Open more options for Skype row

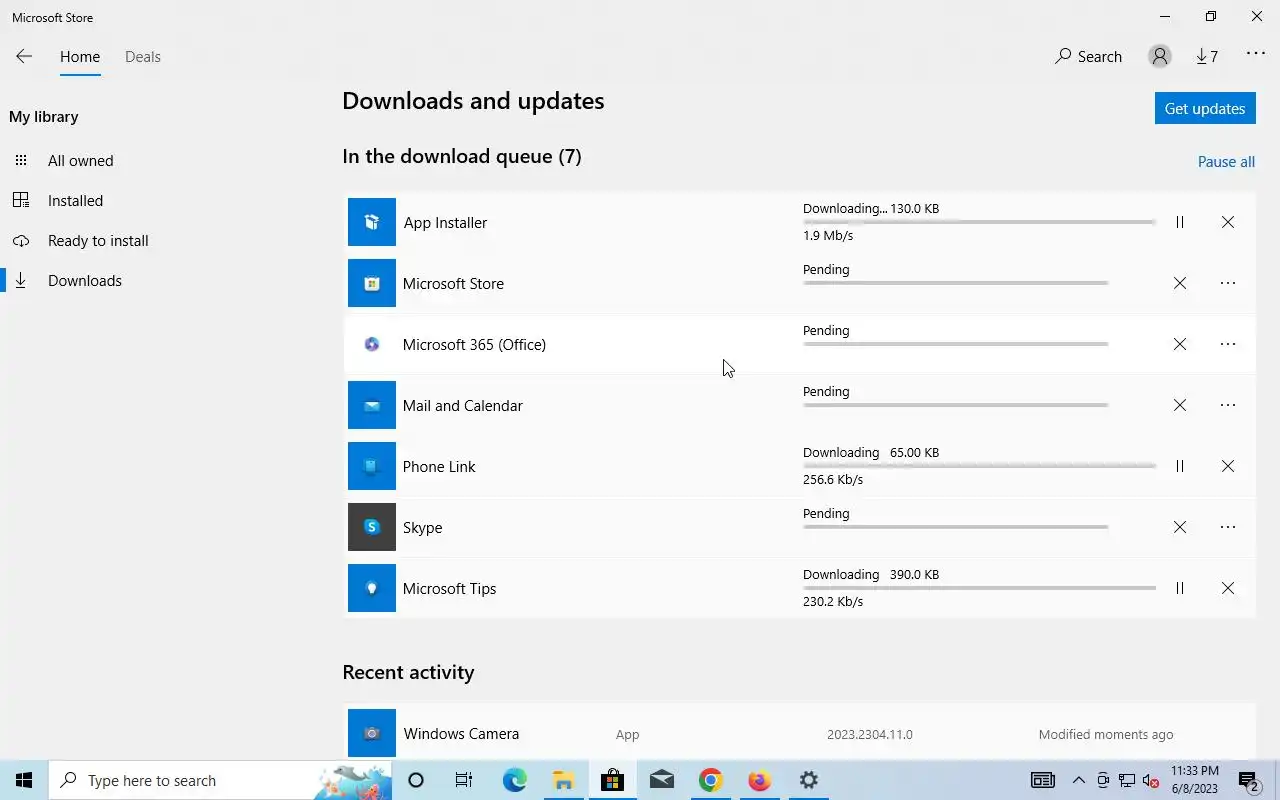click(x=1228, y=527)
